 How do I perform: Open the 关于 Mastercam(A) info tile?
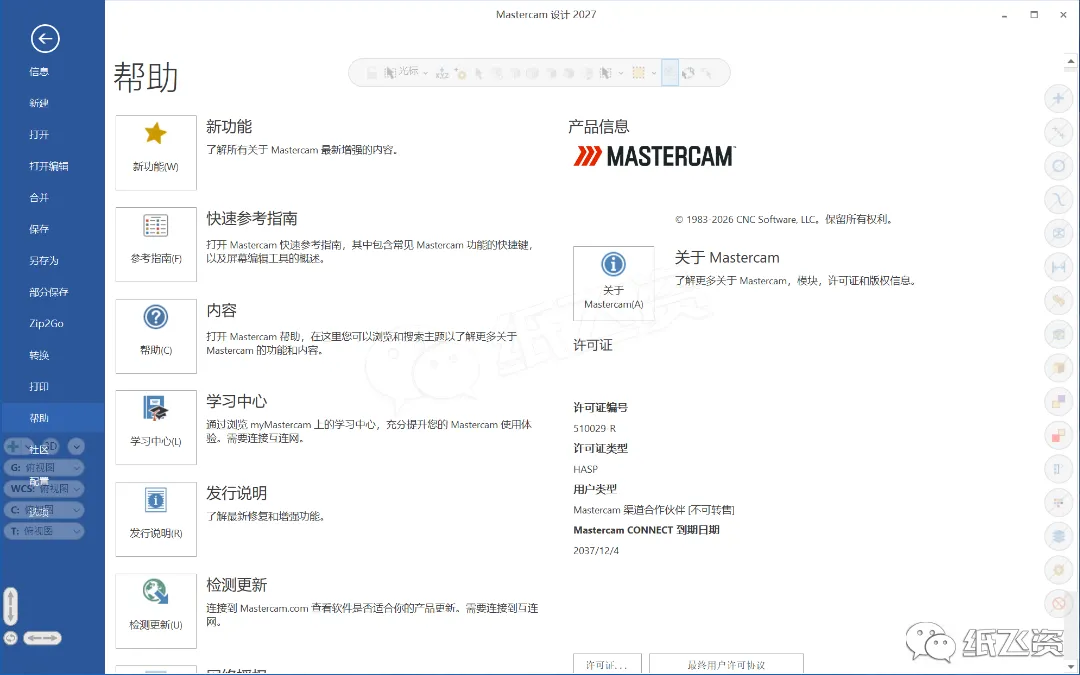point(614,283)
